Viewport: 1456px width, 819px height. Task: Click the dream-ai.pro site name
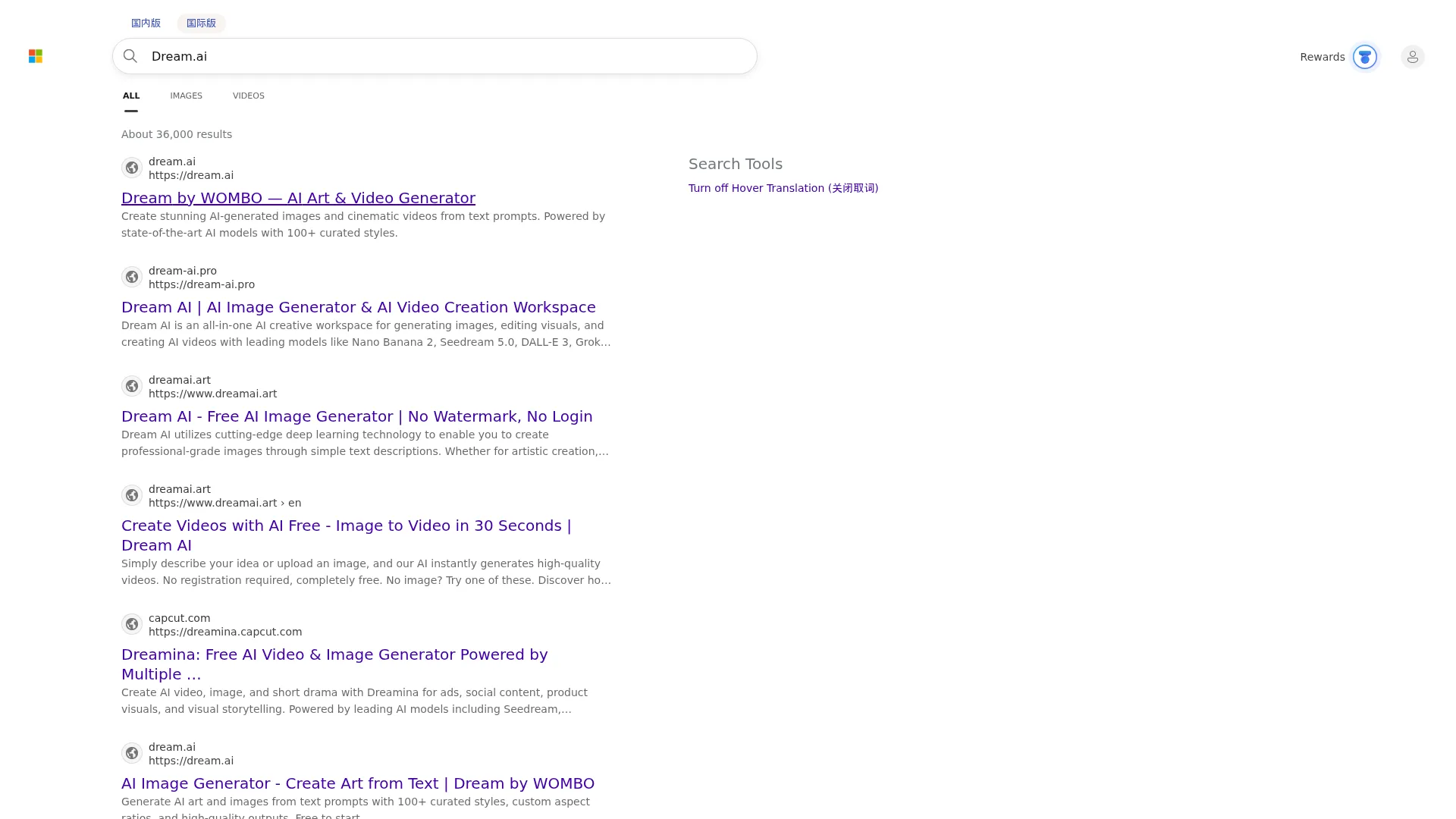point(183,271)
